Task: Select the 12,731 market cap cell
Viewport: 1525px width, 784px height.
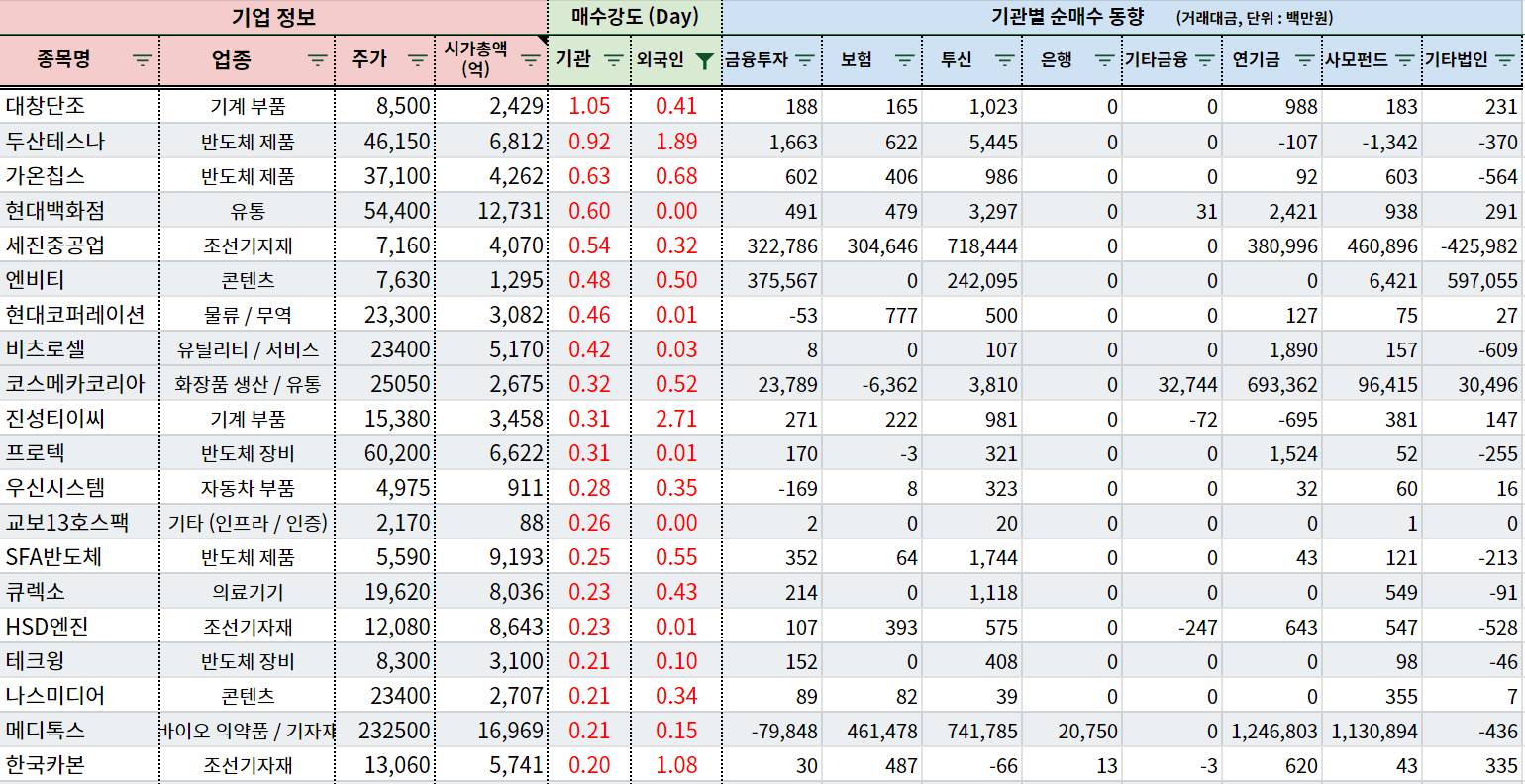Action: click(x=491, y=210)
